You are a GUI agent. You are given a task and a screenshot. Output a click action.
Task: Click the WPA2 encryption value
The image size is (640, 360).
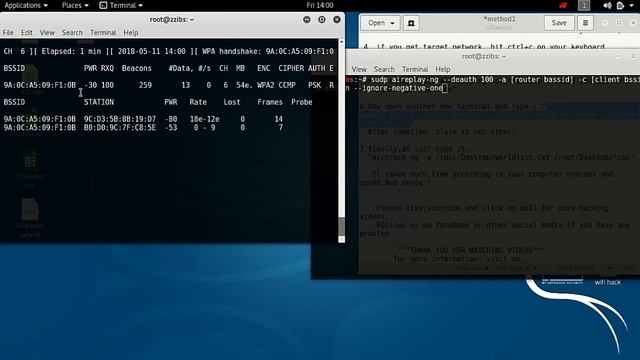tap(265, 85)
